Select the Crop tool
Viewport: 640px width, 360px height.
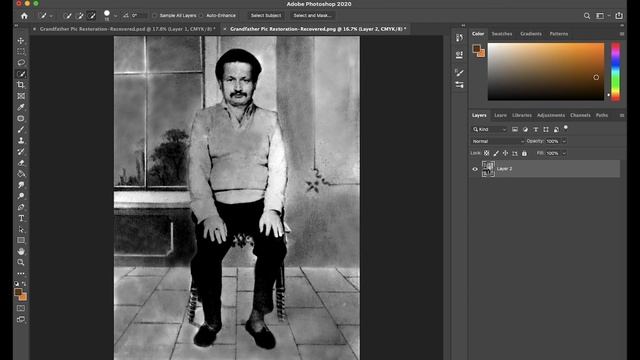point(21,85)
